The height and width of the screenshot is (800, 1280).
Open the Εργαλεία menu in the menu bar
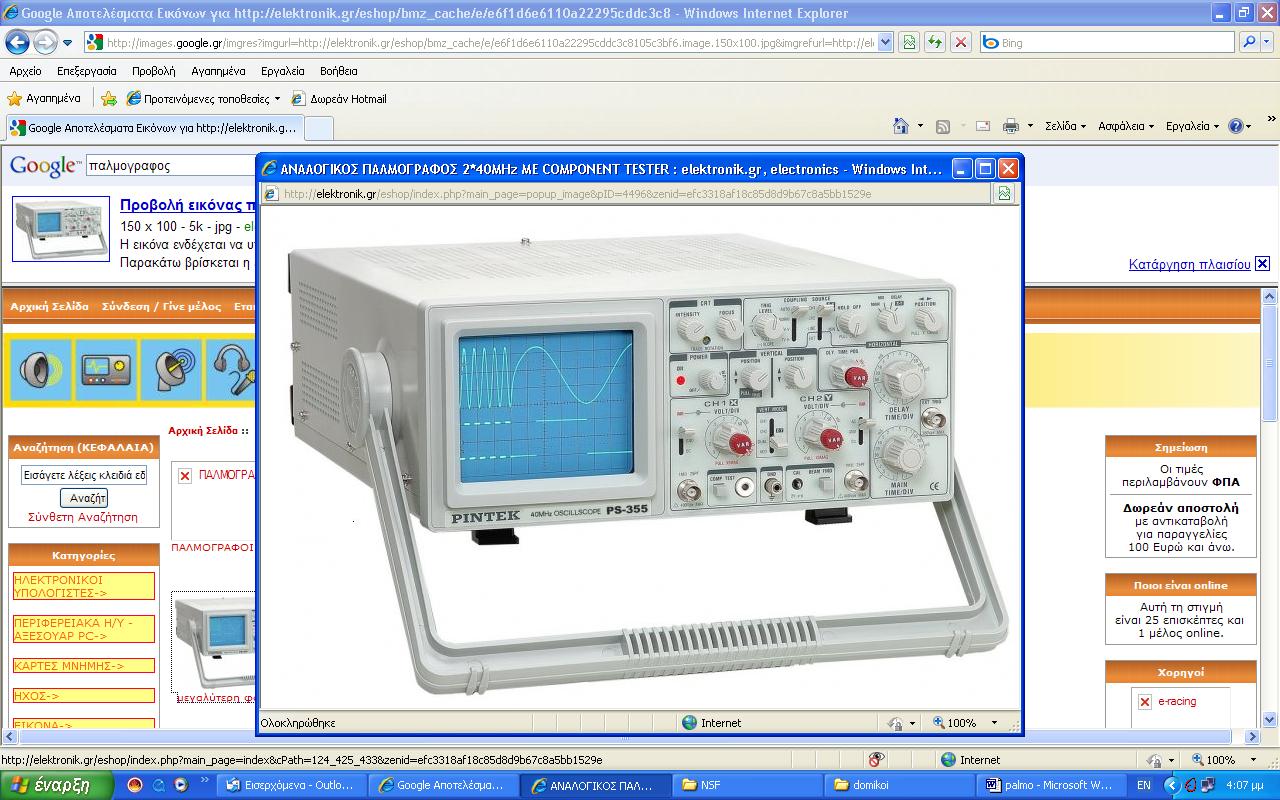coord(282,71)
